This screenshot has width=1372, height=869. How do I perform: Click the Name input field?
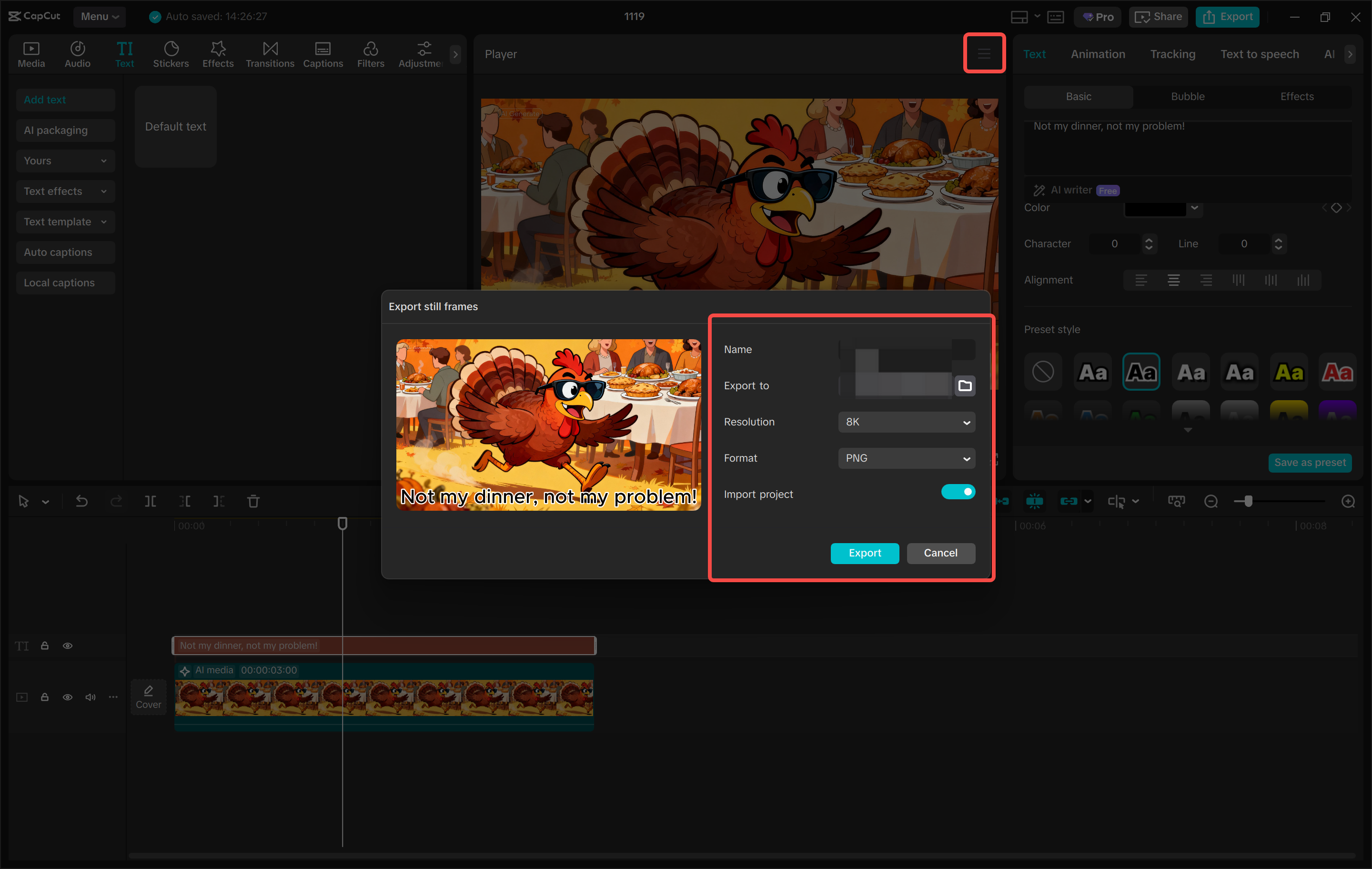pyautogui.click(x=906, y=349)
